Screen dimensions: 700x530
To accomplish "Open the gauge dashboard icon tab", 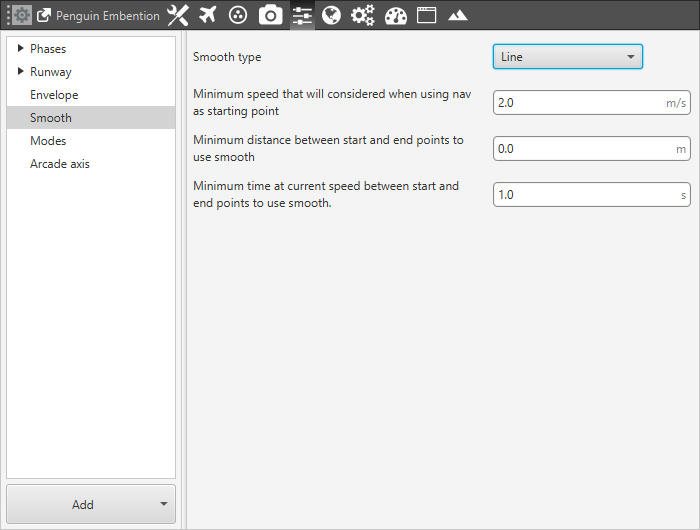I will (x=396, y=16).
